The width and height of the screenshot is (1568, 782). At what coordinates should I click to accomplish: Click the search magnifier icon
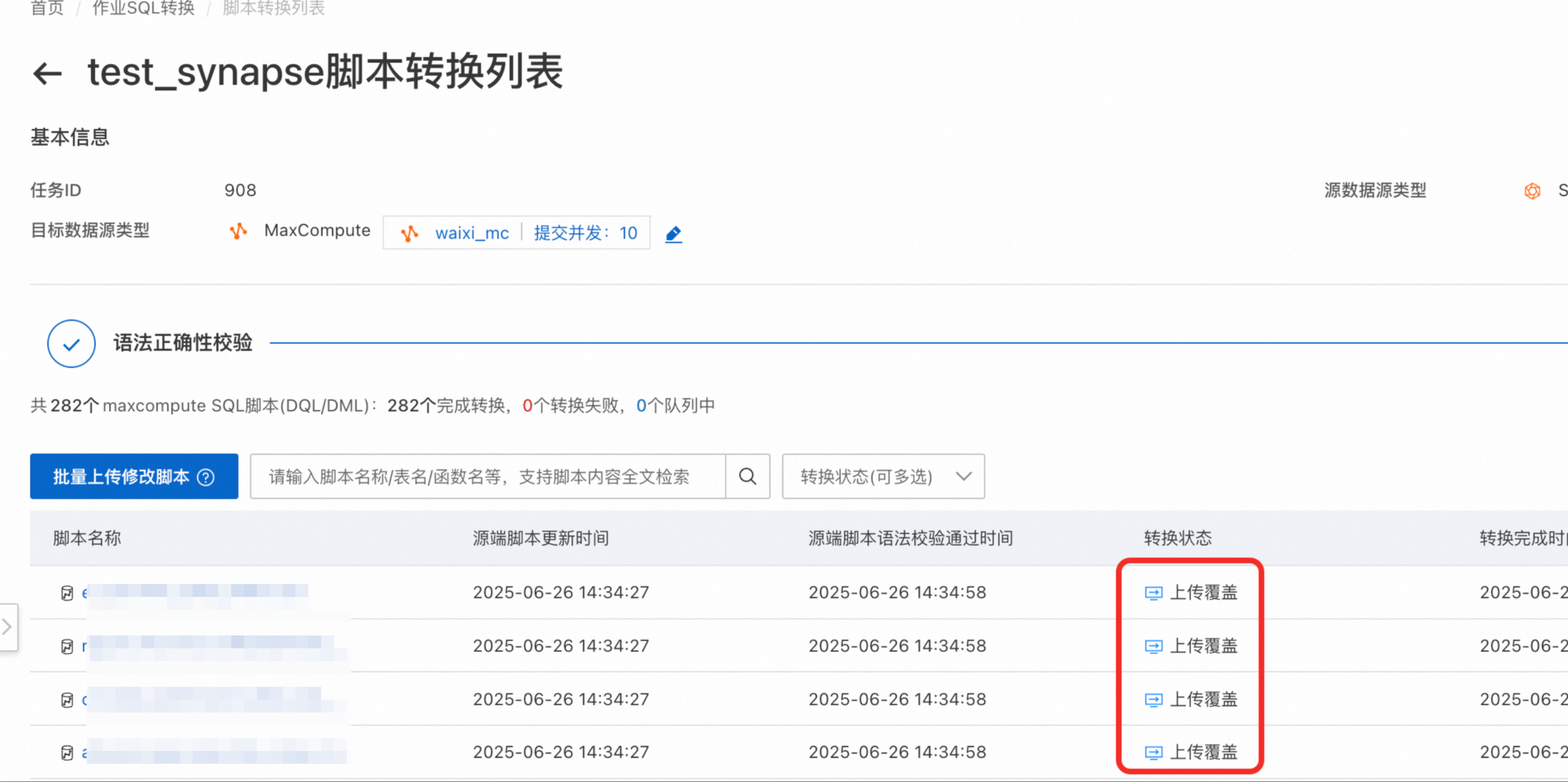coord(748,477)
